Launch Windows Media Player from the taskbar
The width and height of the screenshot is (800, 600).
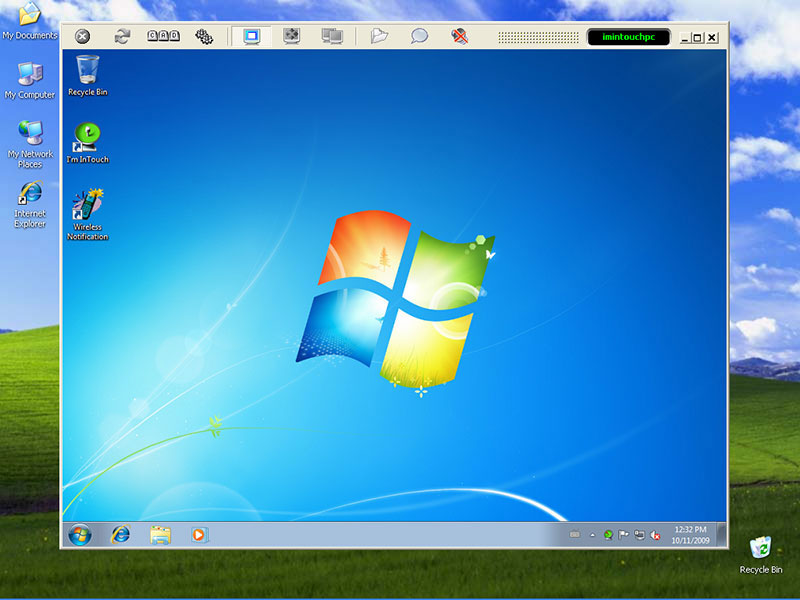click(199, 535)
